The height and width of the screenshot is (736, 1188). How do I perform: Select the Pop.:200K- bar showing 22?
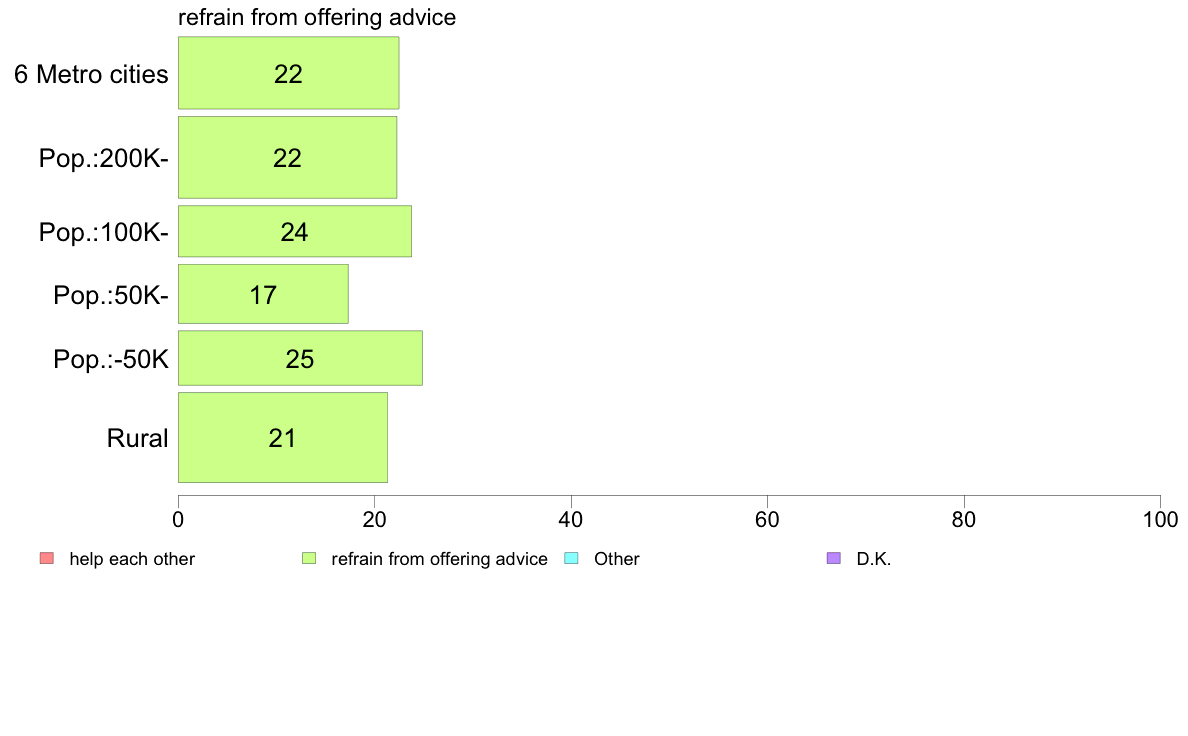[287, 158]
